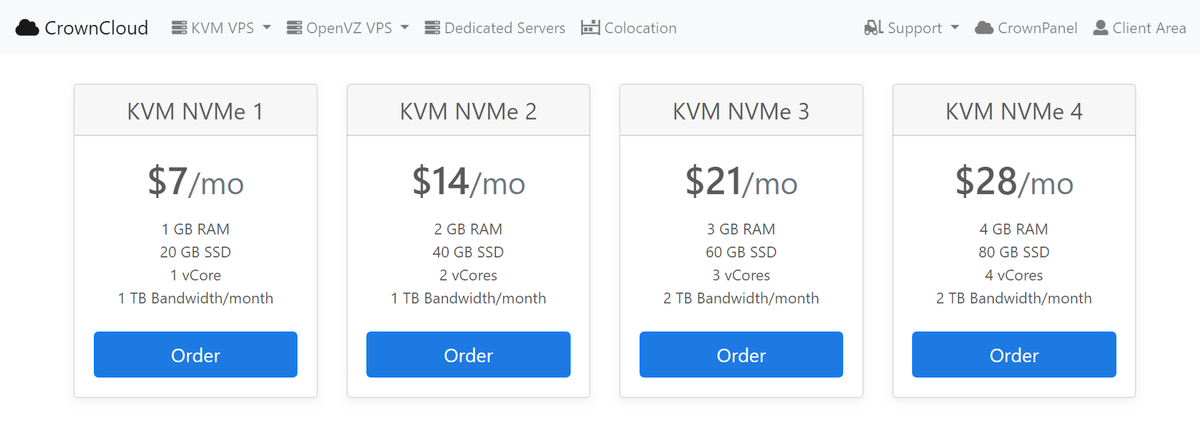Click the Client Area user icon
Screen dimensions: 1200x435
[1100, 28]
